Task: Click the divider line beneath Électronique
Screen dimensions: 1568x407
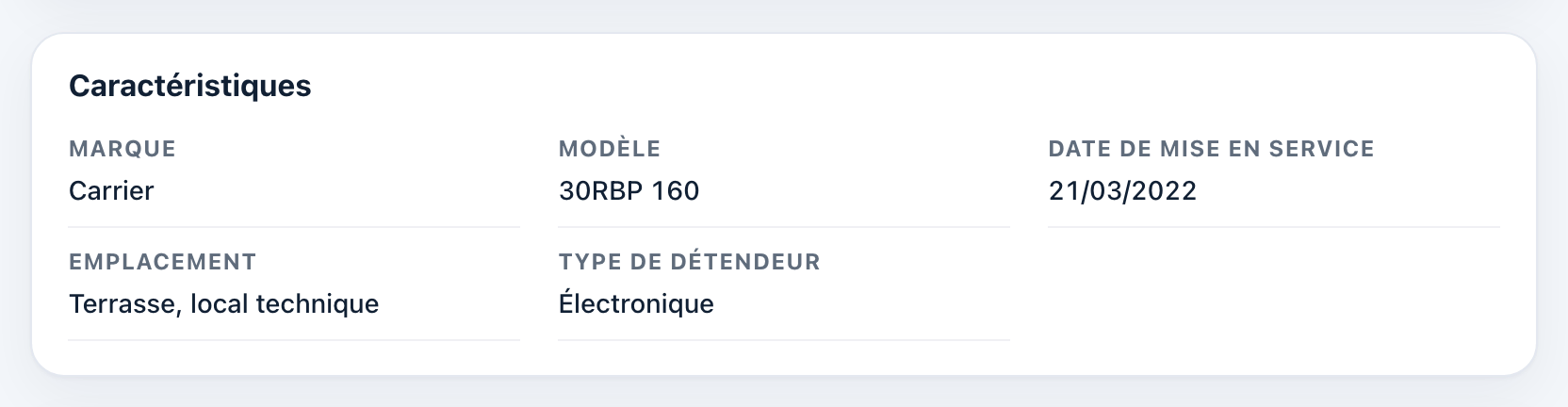Action: click(x=784, y=340)
